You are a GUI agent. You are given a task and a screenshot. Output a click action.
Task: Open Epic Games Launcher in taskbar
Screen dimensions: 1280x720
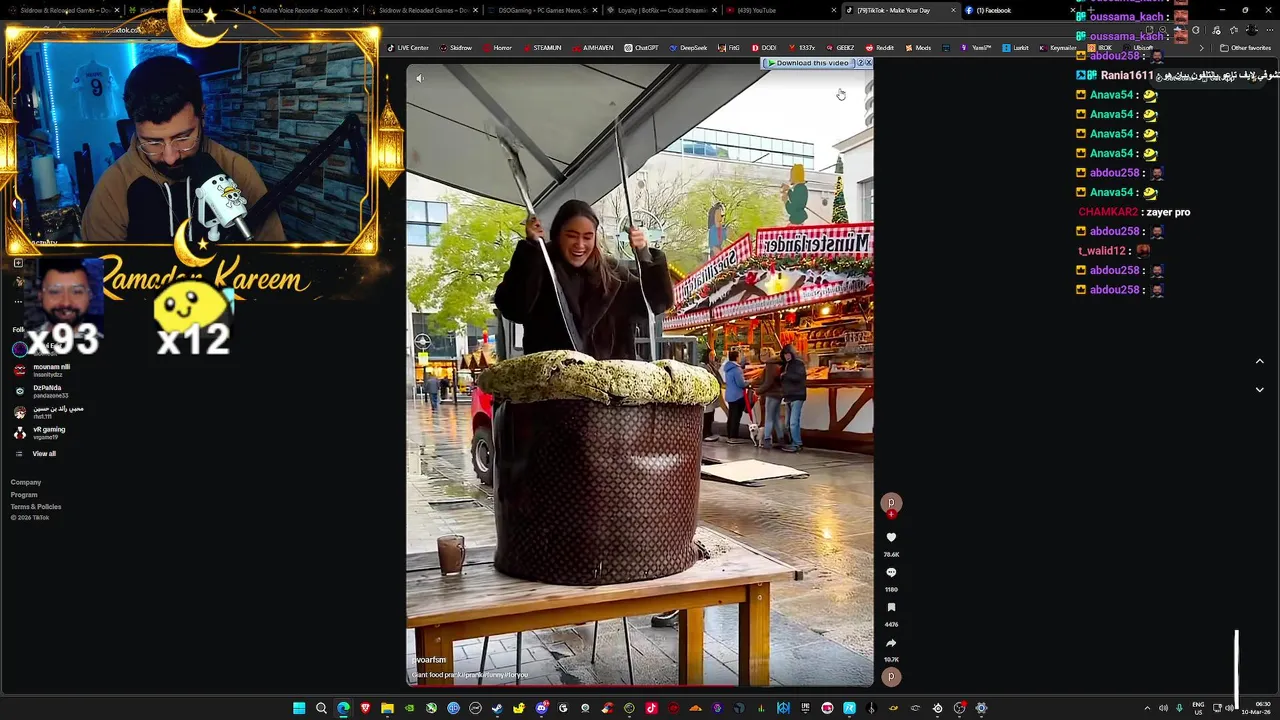point(805,708)
